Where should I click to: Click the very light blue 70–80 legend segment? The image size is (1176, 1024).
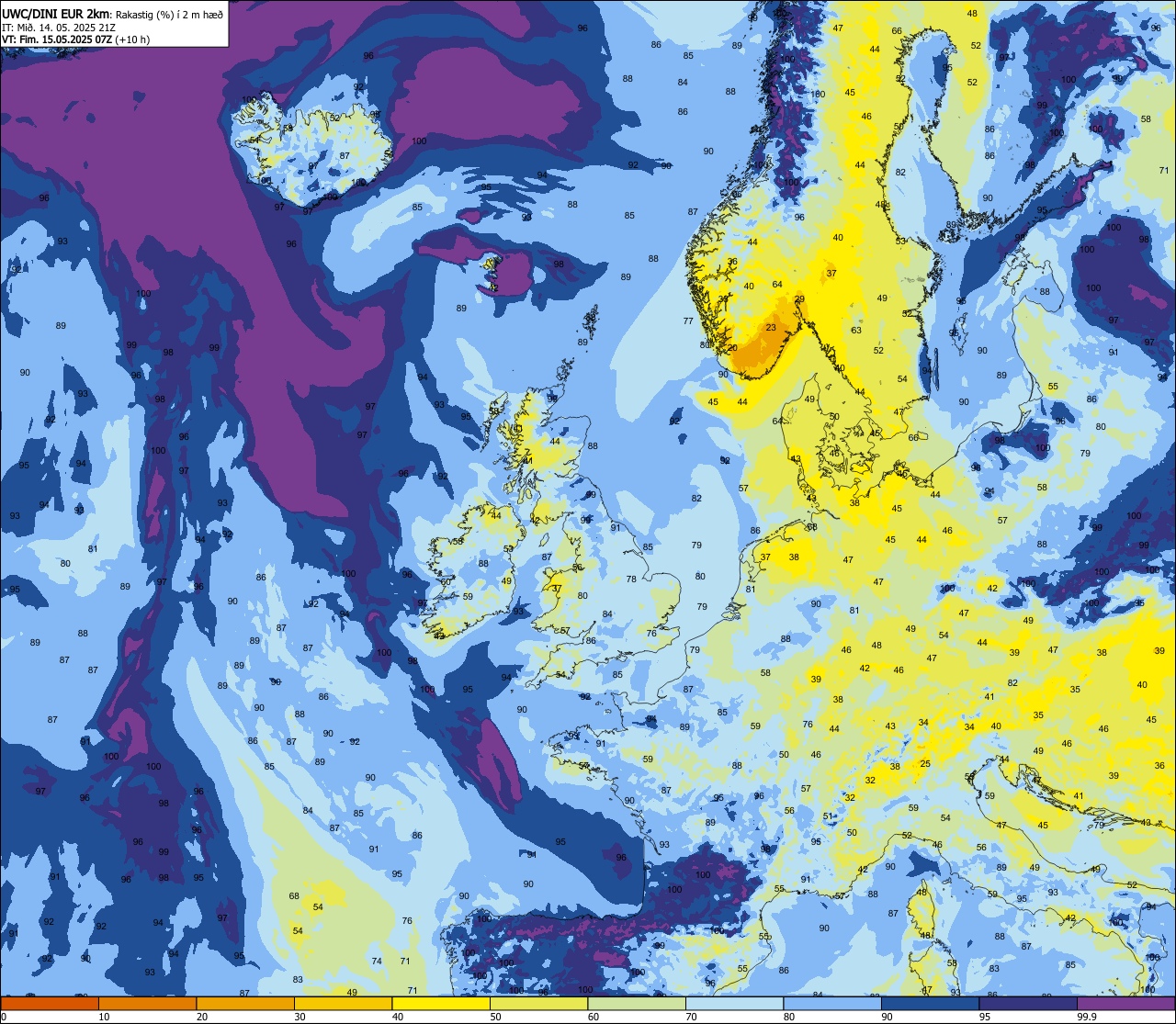(734, 1003)
